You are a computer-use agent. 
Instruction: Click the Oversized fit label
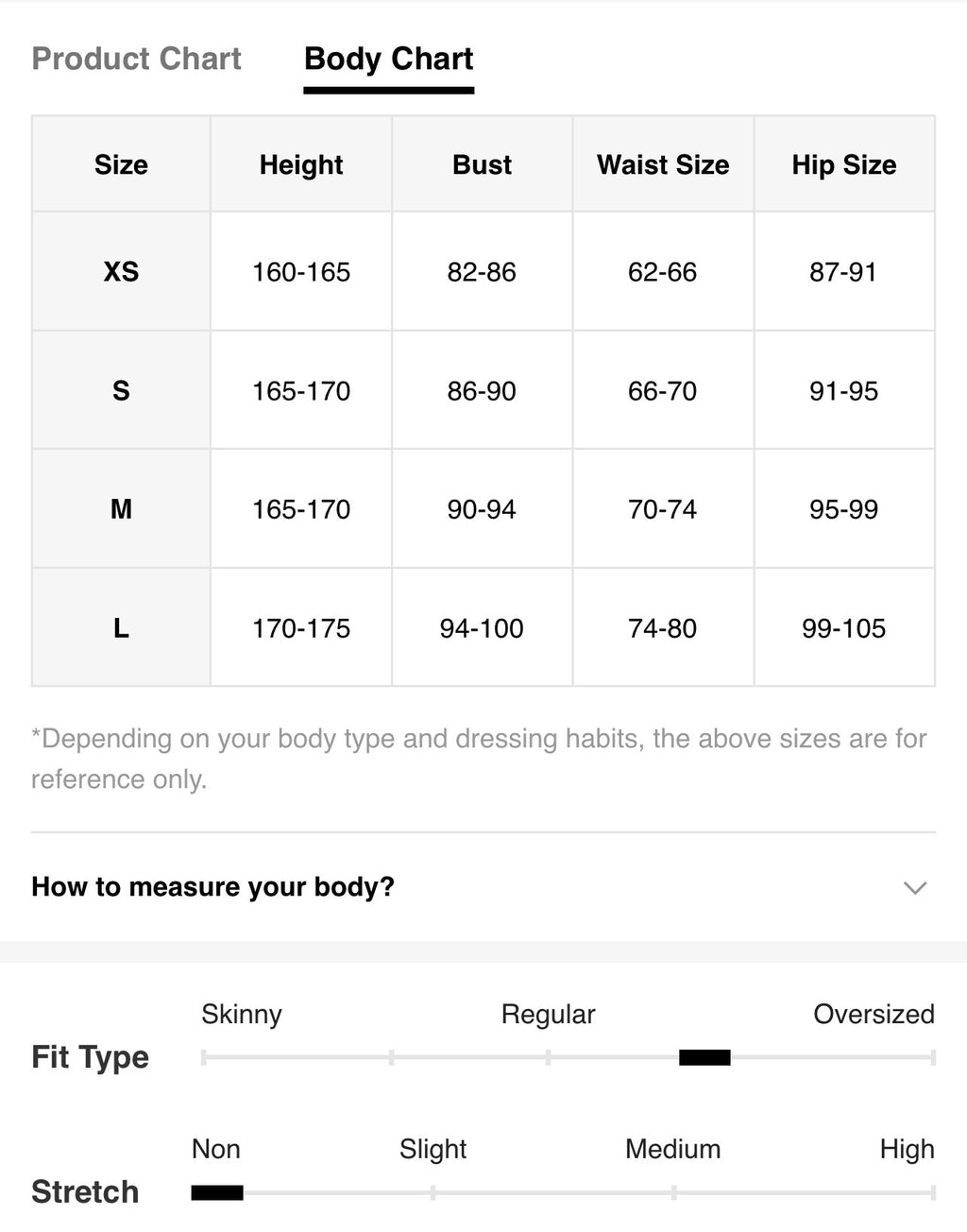click(x=874, y=1014)
